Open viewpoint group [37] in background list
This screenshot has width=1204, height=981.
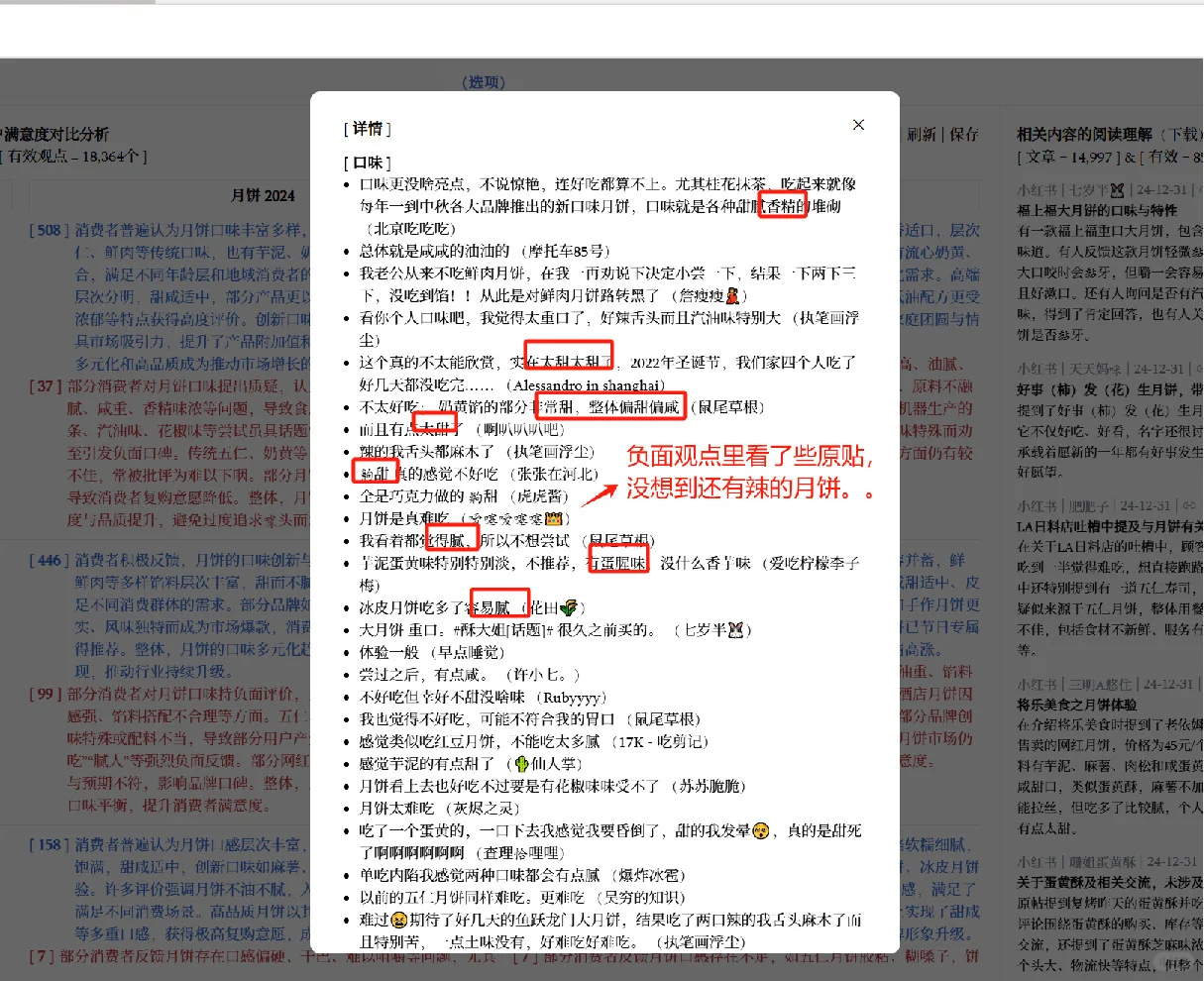(46, 385)
